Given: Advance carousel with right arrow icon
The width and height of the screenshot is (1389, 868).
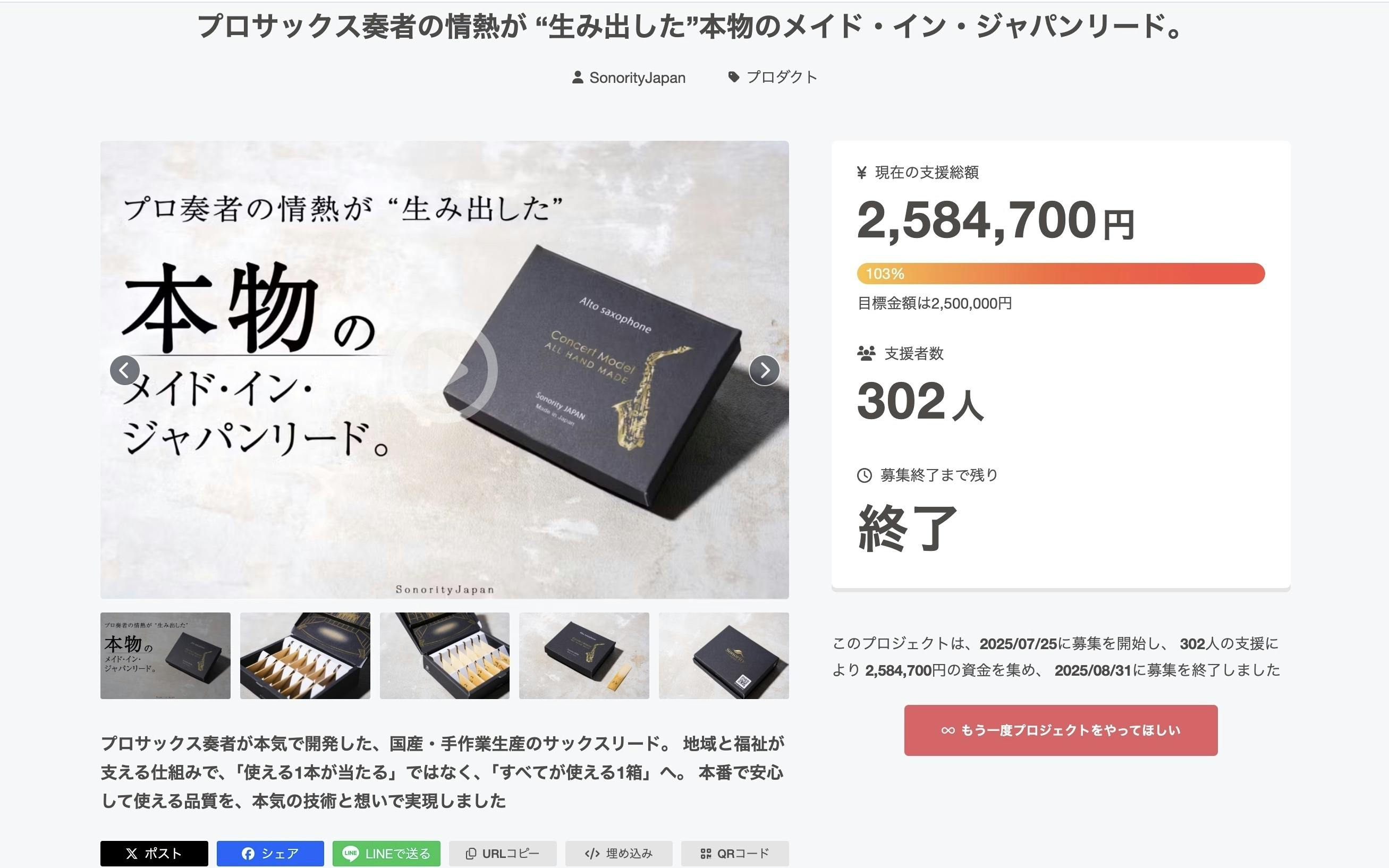Looking at the screenshot, I should pos(764,370).
